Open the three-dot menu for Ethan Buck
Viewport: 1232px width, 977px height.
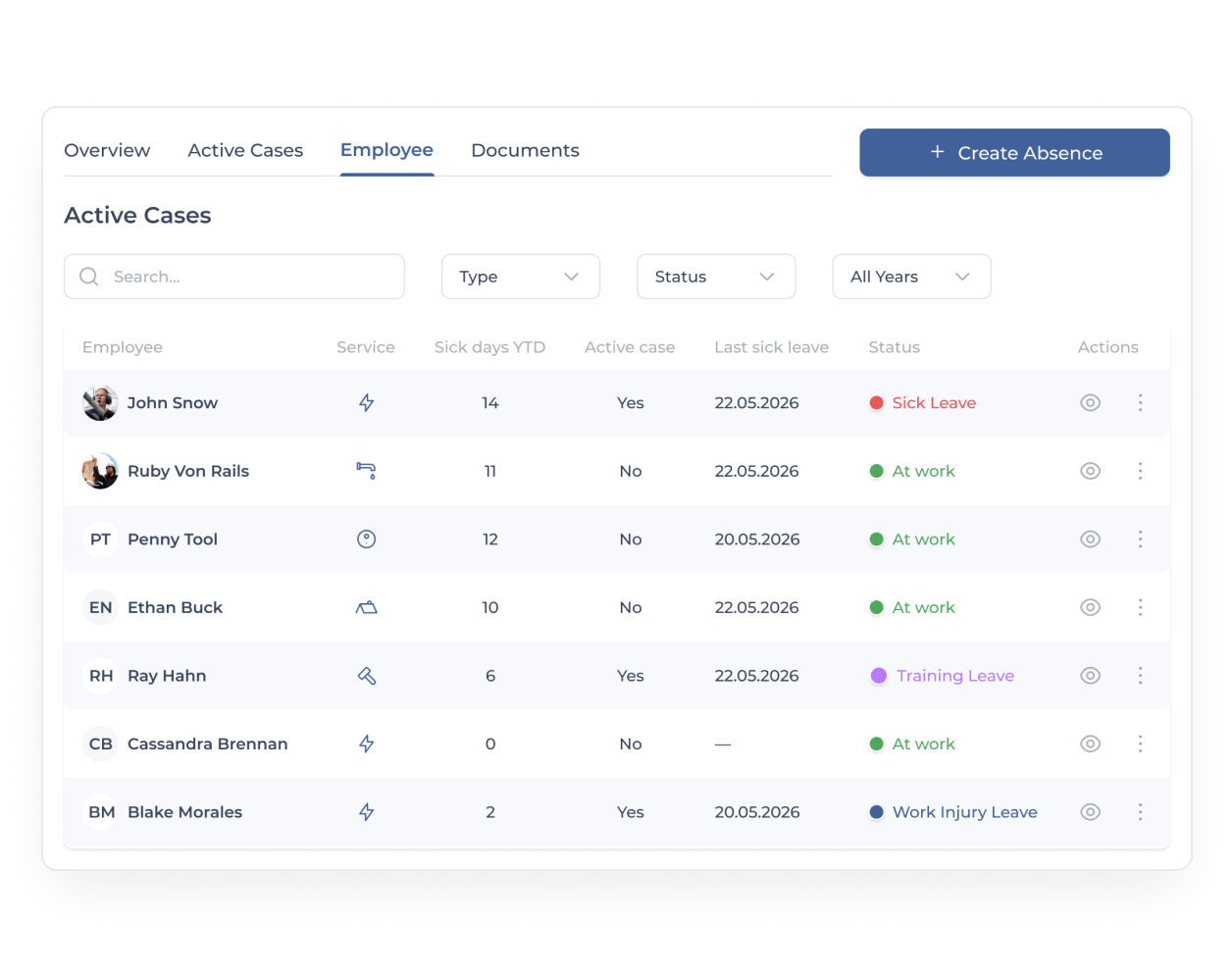point(1140,607)
